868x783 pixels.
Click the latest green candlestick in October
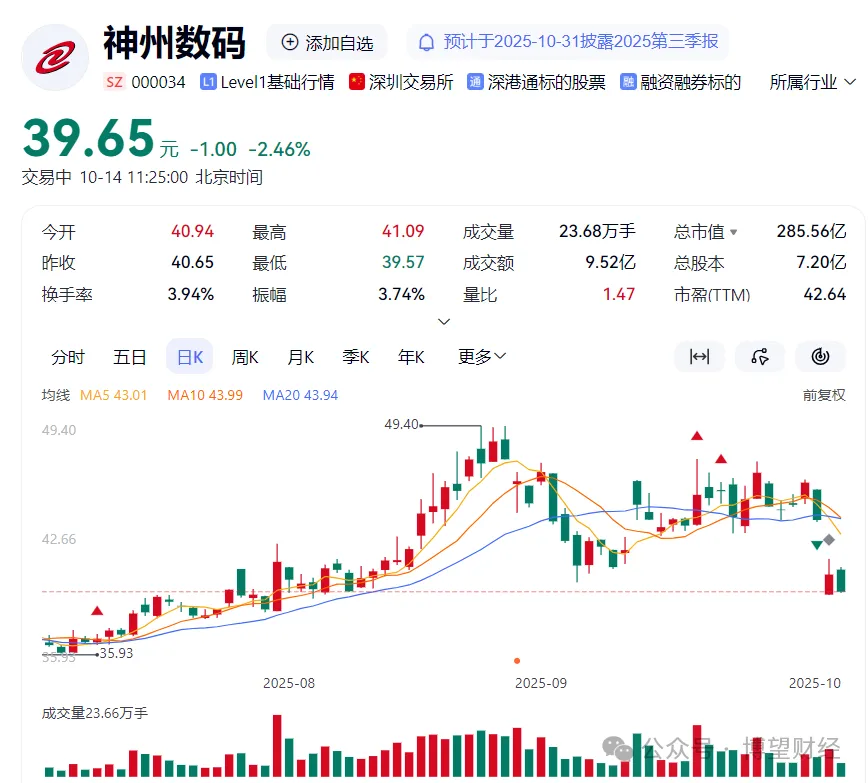tap(841, 580)
